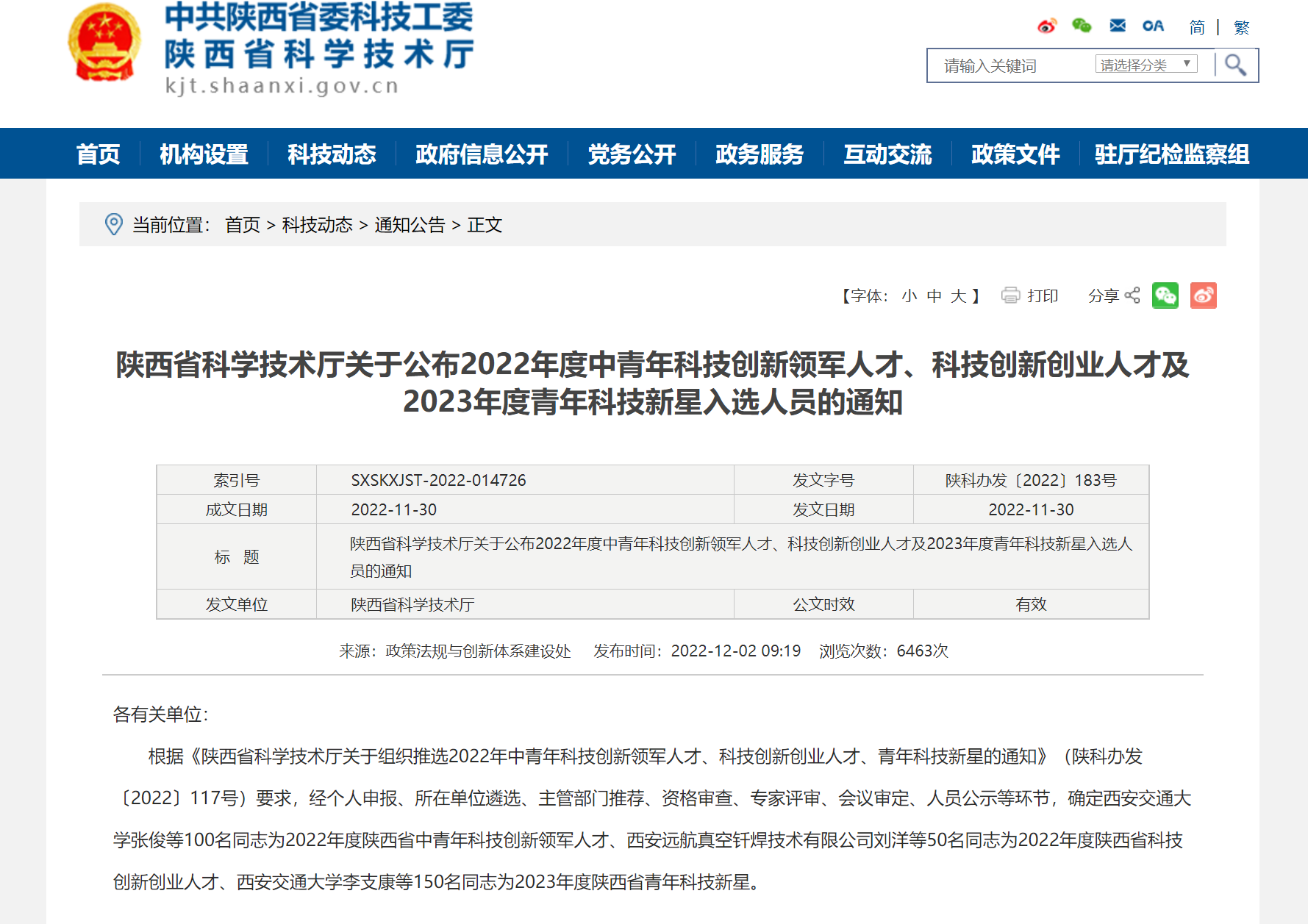This screenshot has height=924, width=1308.
Task: Click the magnifier search icon
Action: pos(1235,65)
